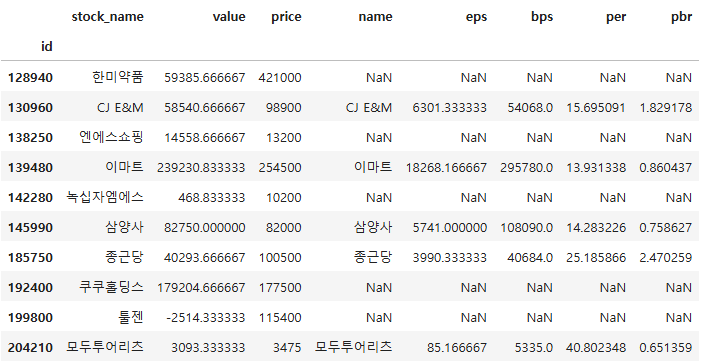Click per value 13.931338
Viewport: 706px width, 364px height.
[x=596, y=168]
